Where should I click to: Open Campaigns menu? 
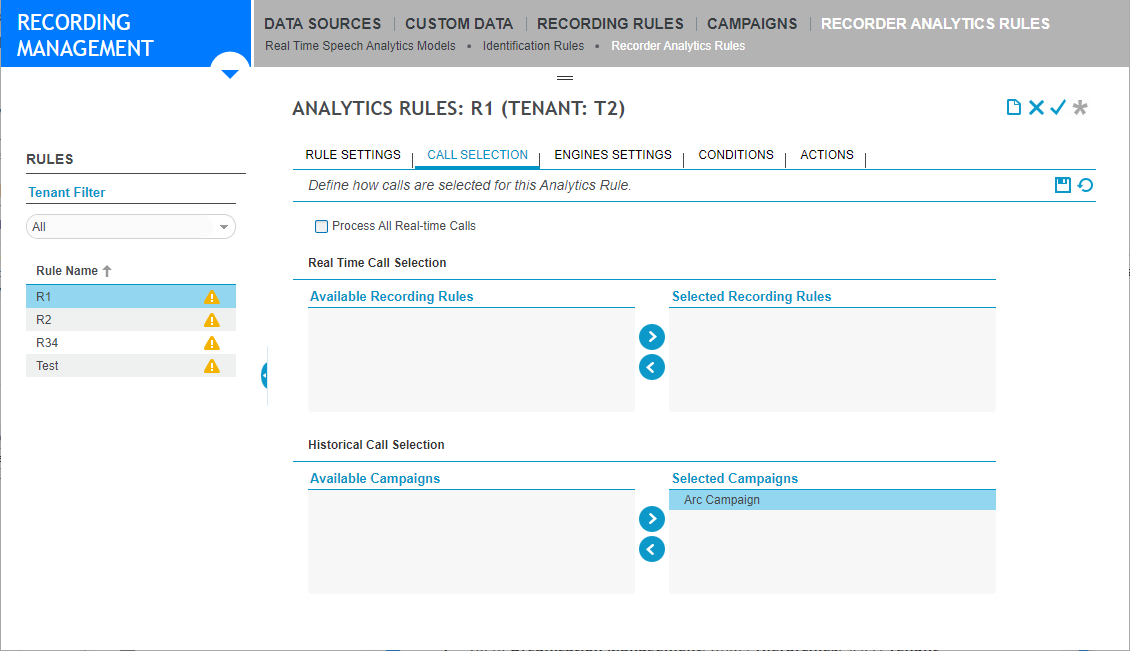pos(752,24)
